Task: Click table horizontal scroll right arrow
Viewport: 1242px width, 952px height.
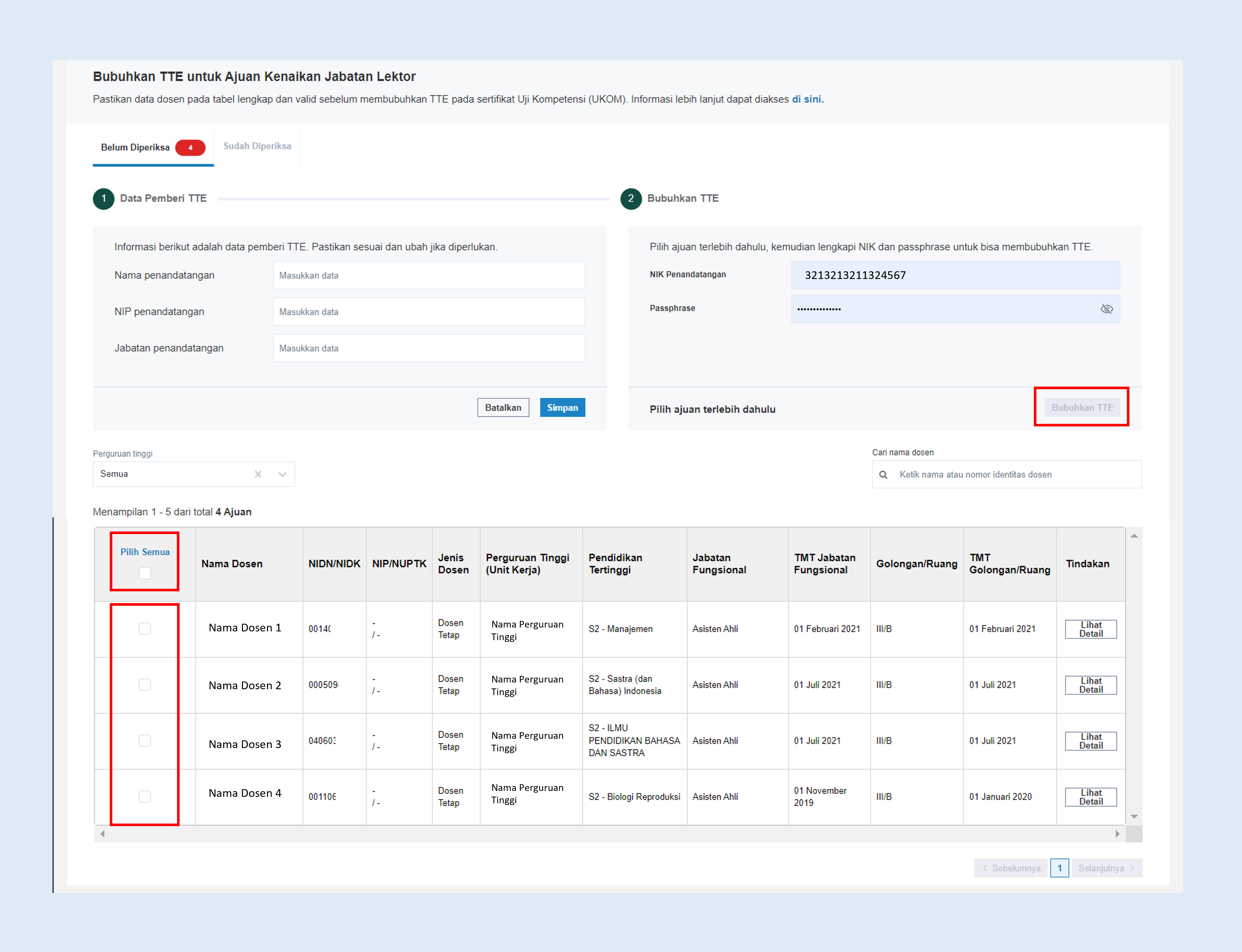Action: tap(1117, 834)
